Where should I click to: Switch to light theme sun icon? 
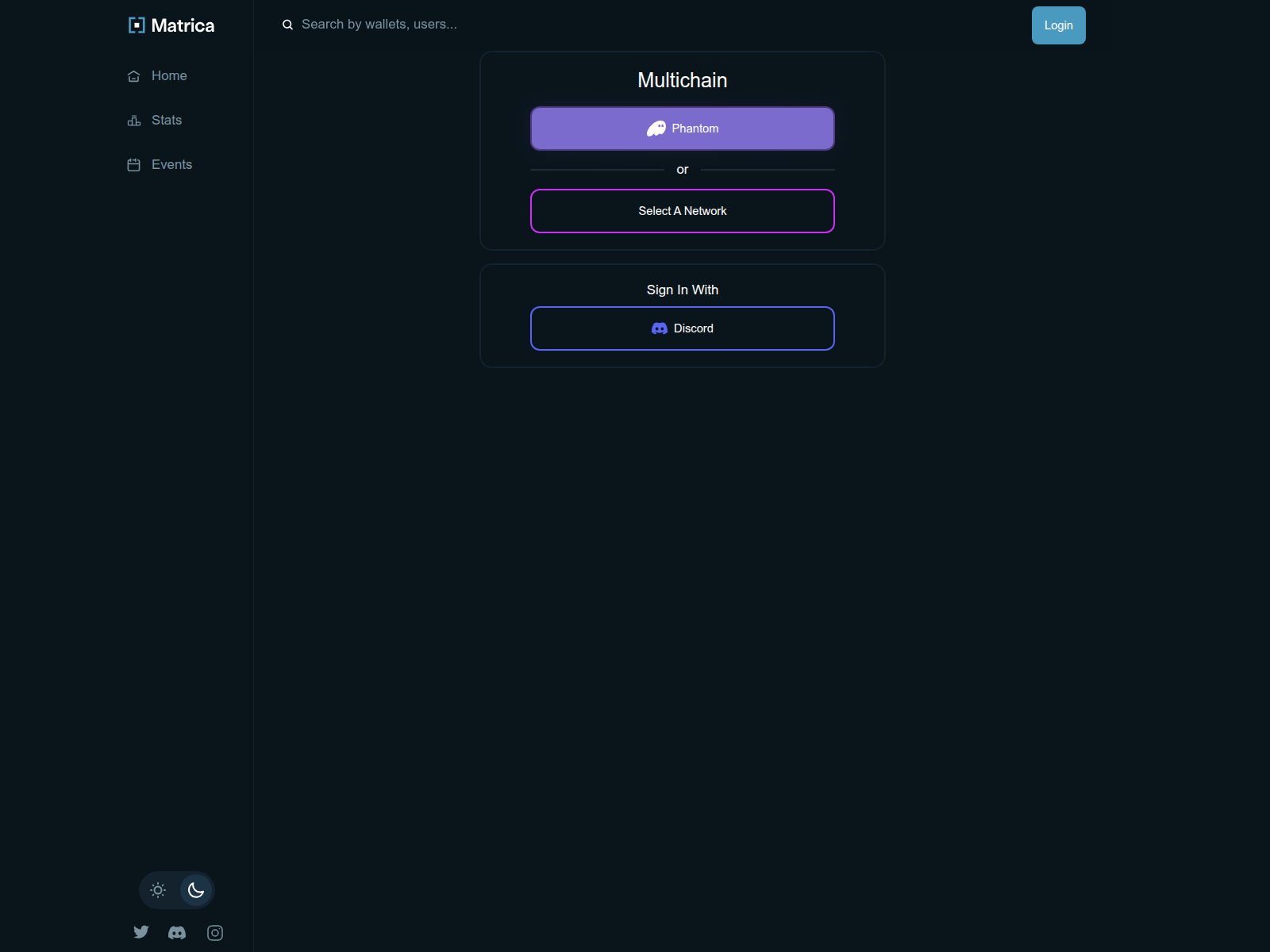[x=158, y=890]
